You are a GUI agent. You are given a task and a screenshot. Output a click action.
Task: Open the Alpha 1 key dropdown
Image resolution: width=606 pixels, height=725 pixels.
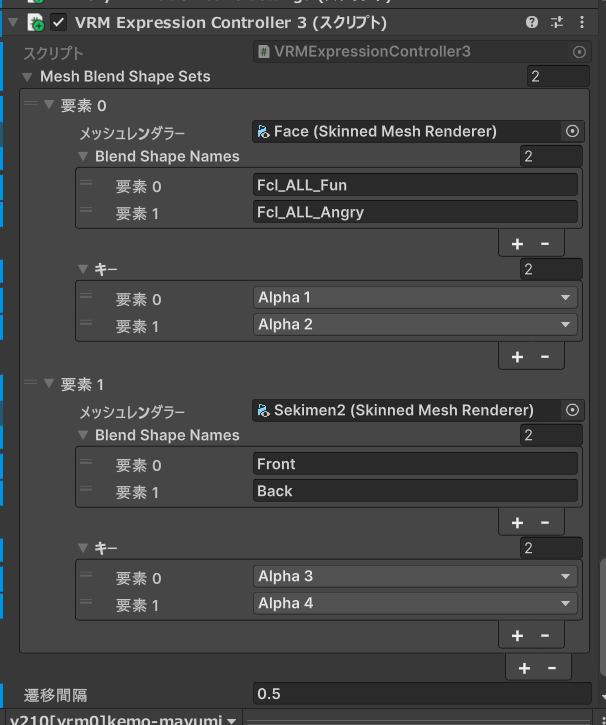point(415,298)
